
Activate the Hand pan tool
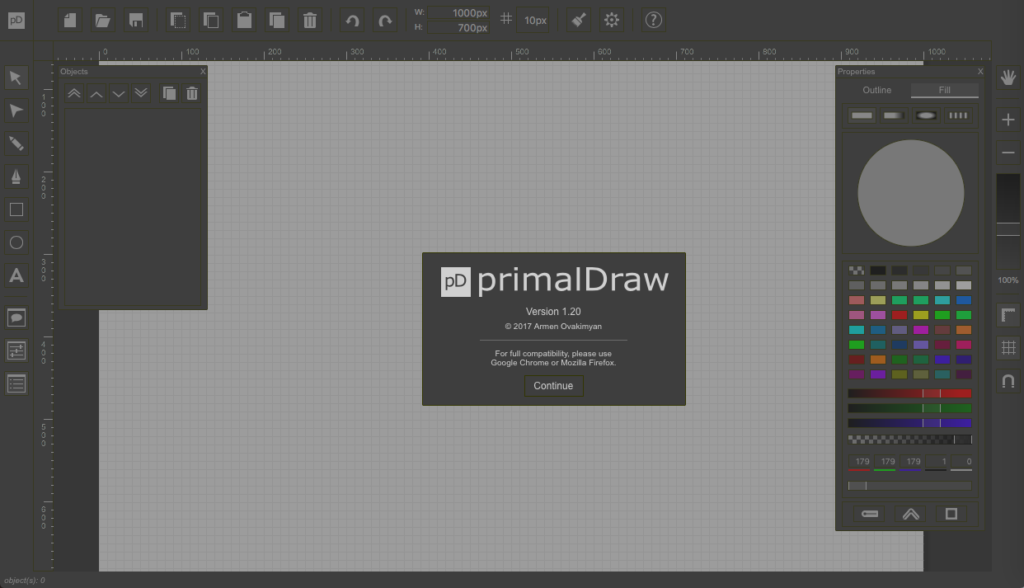click(x=1009, y=77)
